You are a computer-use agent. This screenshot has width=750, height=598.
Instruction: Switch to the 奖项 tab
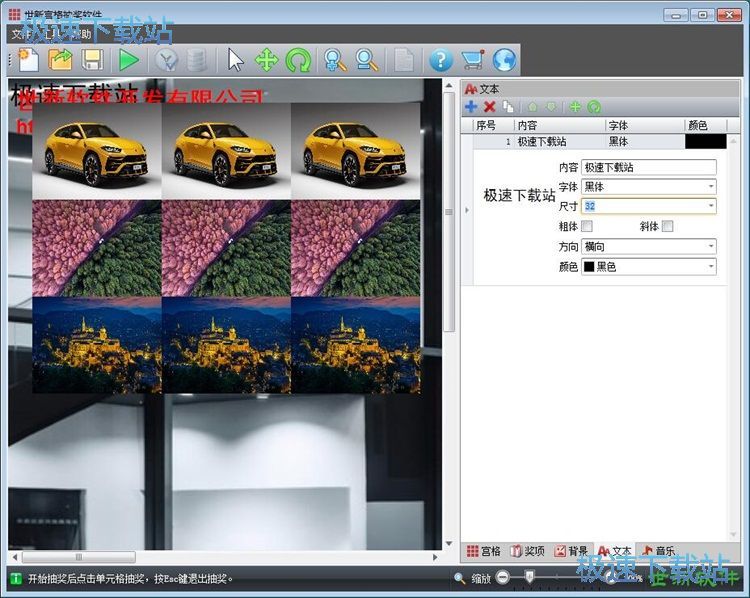point(527,551)
